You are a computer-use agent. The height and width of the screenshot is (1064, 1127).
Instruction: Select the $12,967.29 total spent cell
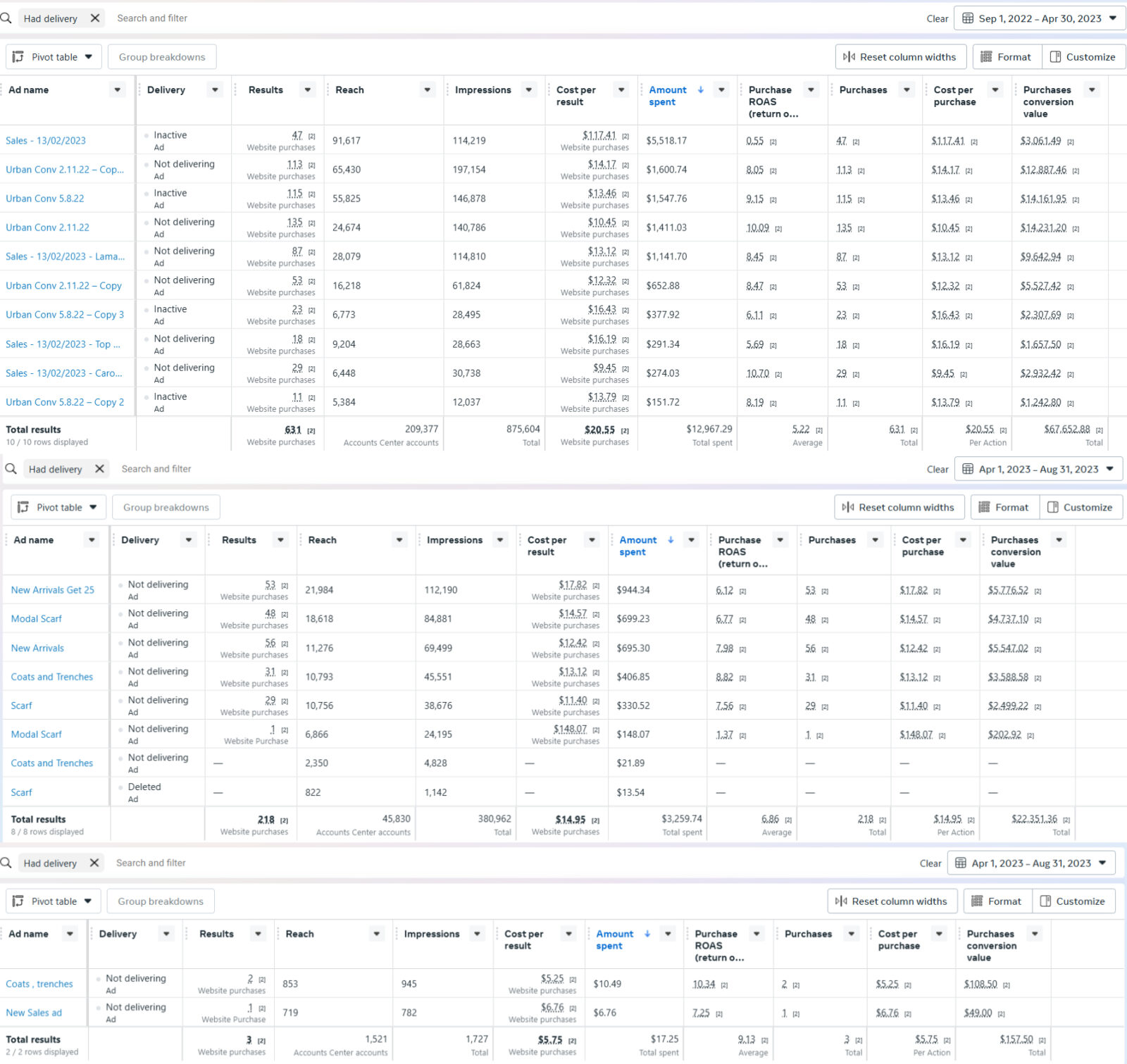[x=687, y=434]
